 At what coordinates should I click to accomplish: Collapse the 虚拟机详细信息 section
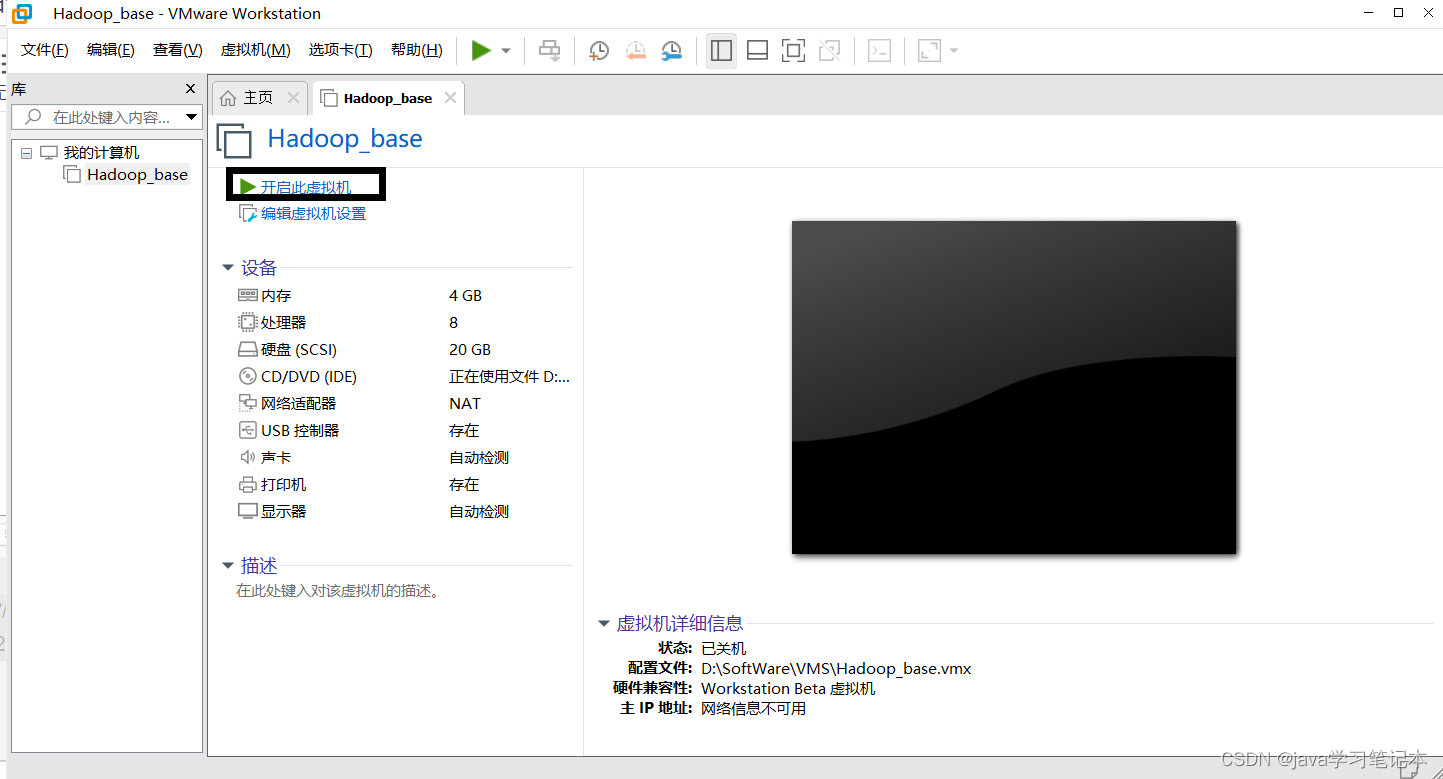(604, 624)
